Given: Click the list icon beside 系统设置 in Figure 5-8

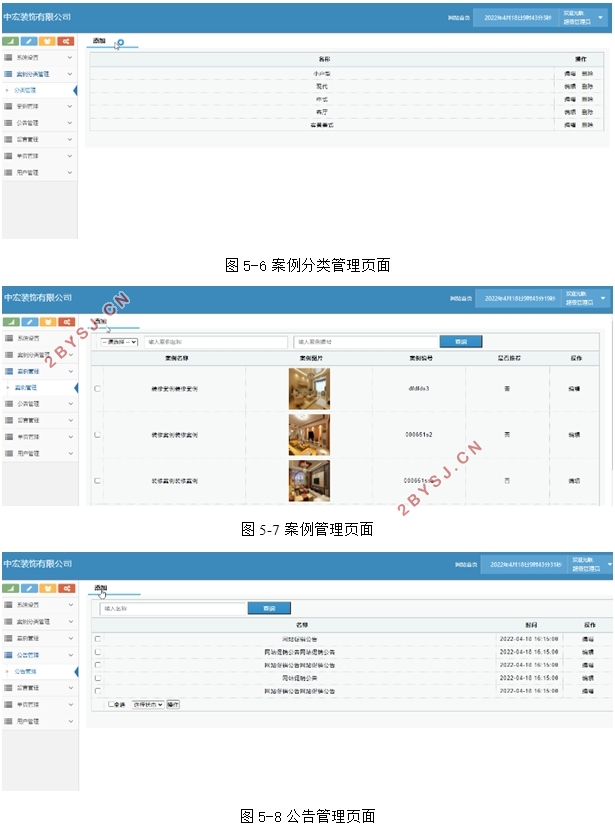Looking at the screenshot, I should click(8, 605).
